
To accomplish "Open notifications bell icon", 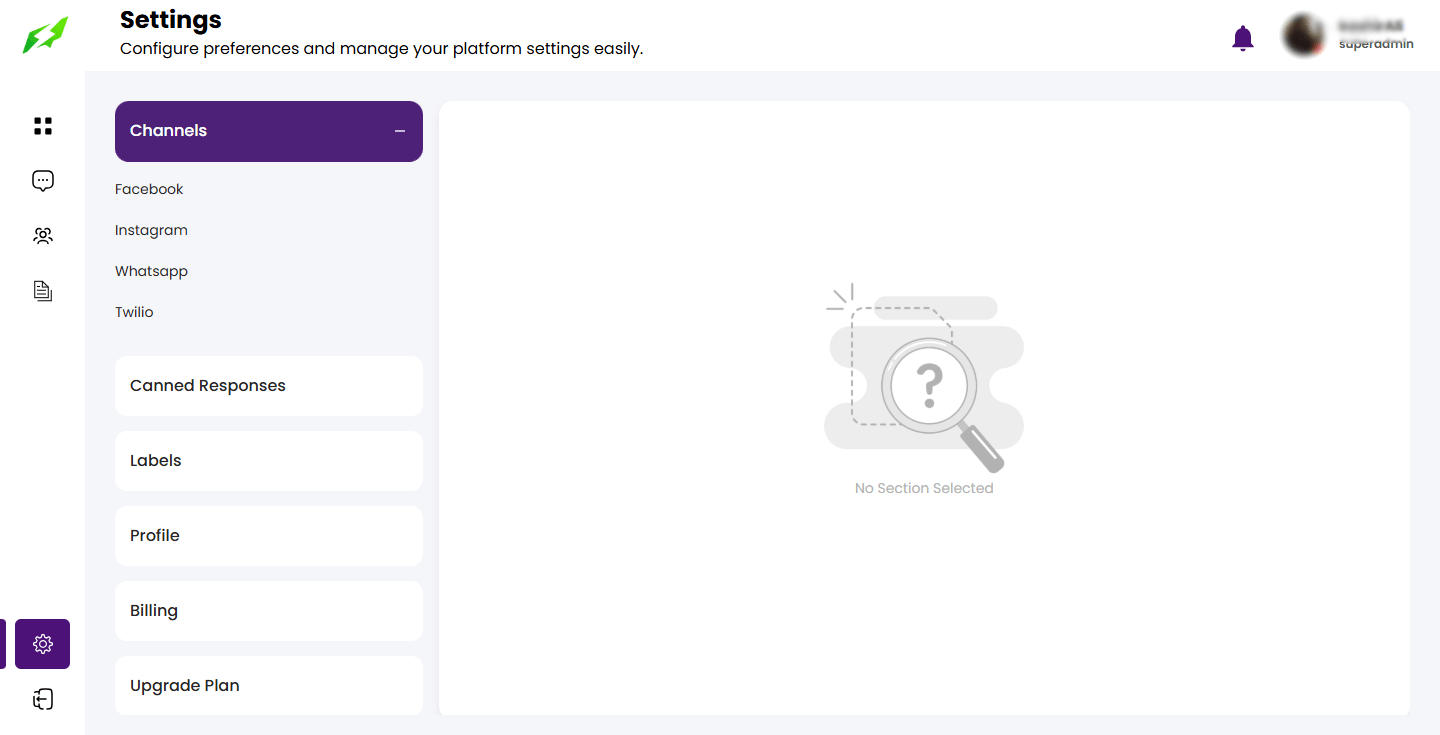I will (1242, 38).
